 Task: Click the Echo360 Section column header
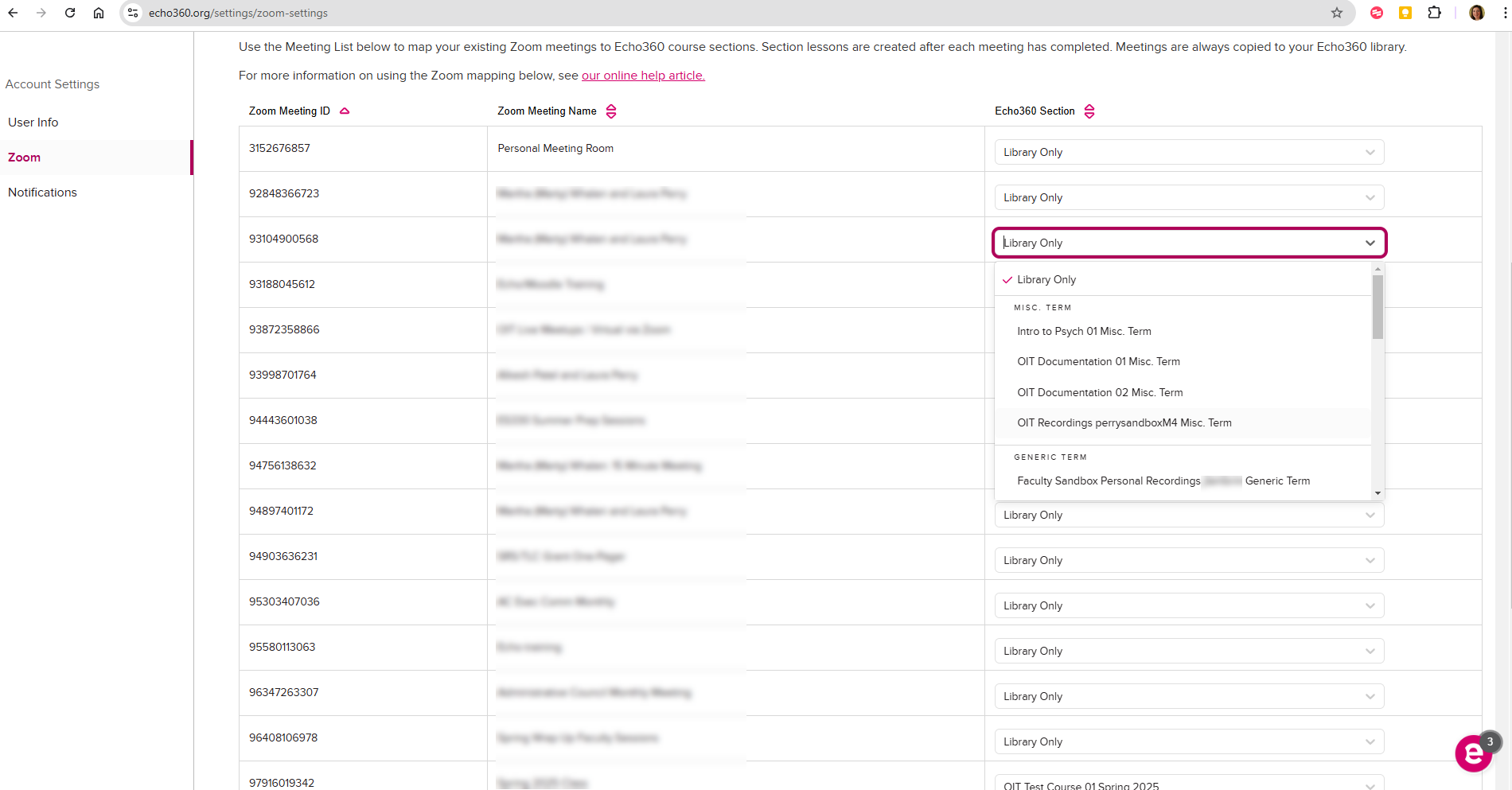1035,111
